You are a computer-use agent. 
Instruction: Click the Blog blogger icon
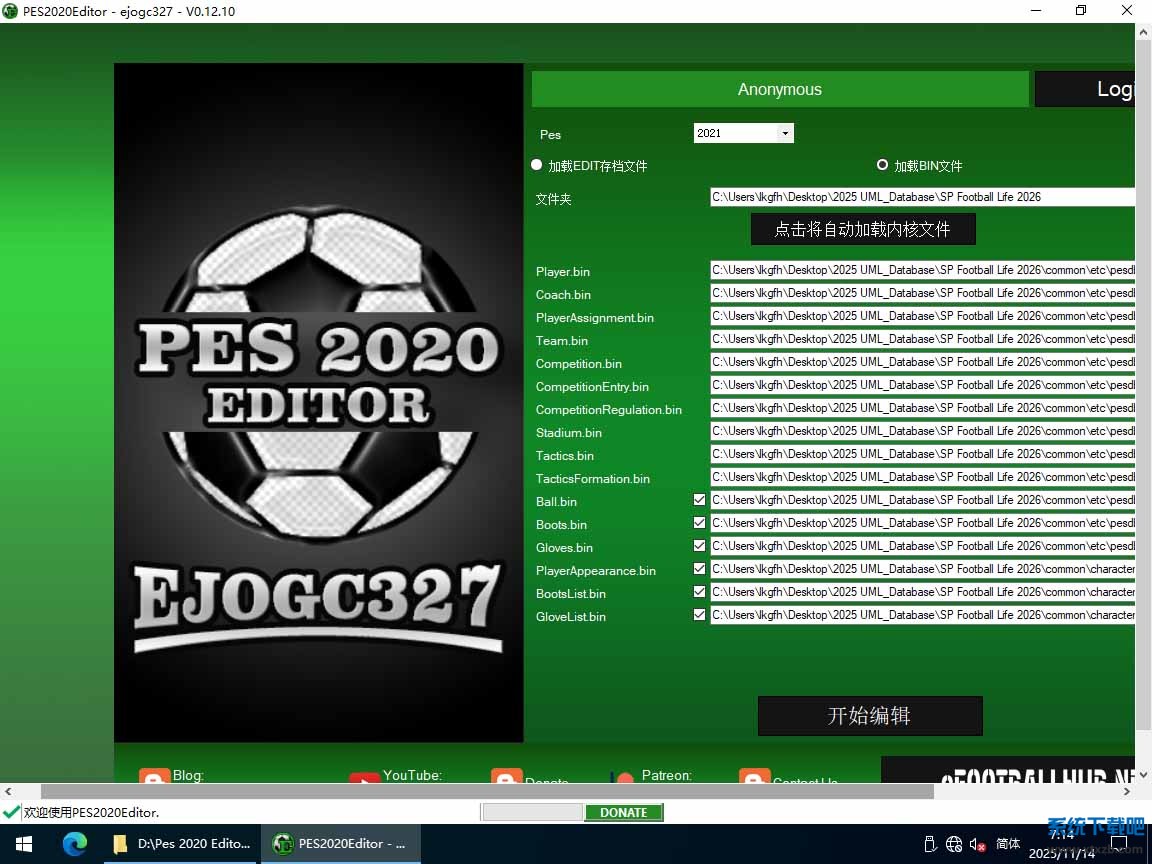[x=154, y=777]
